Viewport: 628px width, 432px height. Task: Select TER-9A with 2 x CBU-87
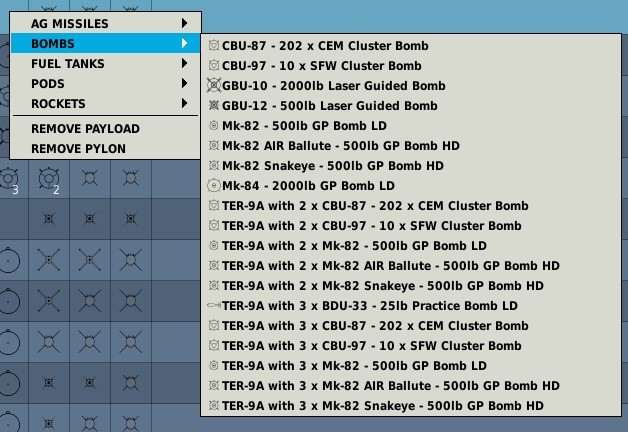pyautogui.click(x=411, y=206)
